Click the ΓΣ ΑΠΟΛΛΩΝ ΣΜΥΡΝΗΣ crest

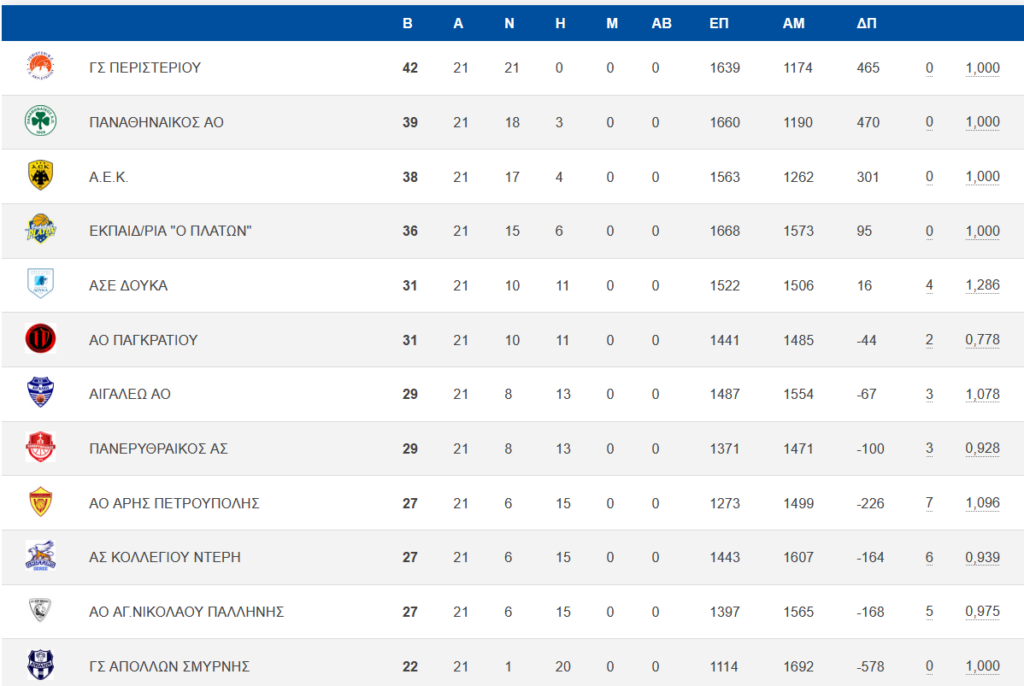point(40,665)
